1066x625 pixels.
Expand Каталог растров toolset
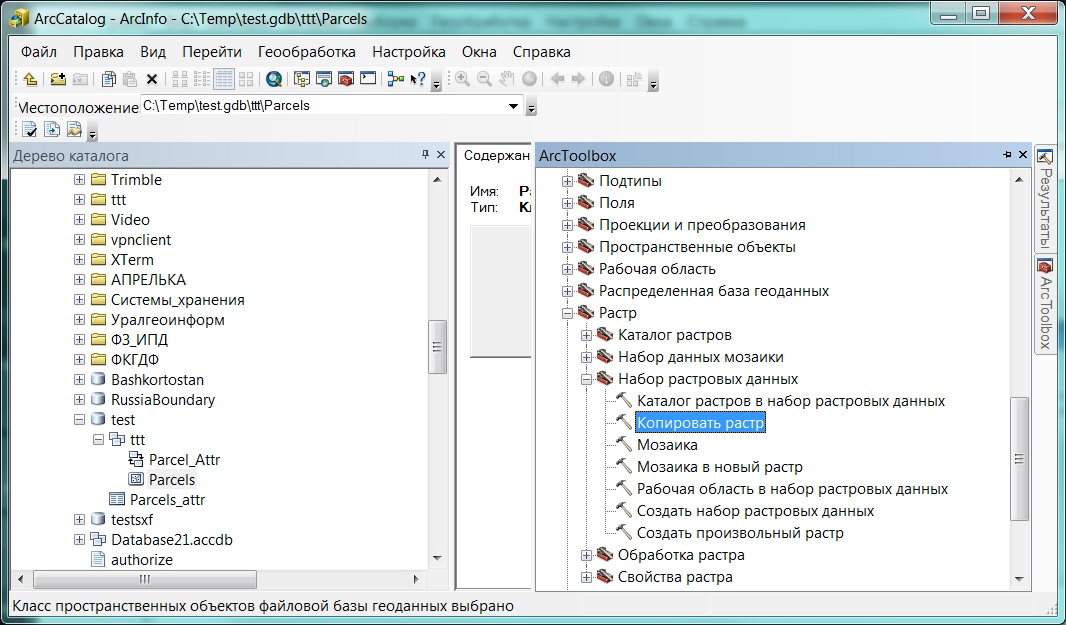586,335
